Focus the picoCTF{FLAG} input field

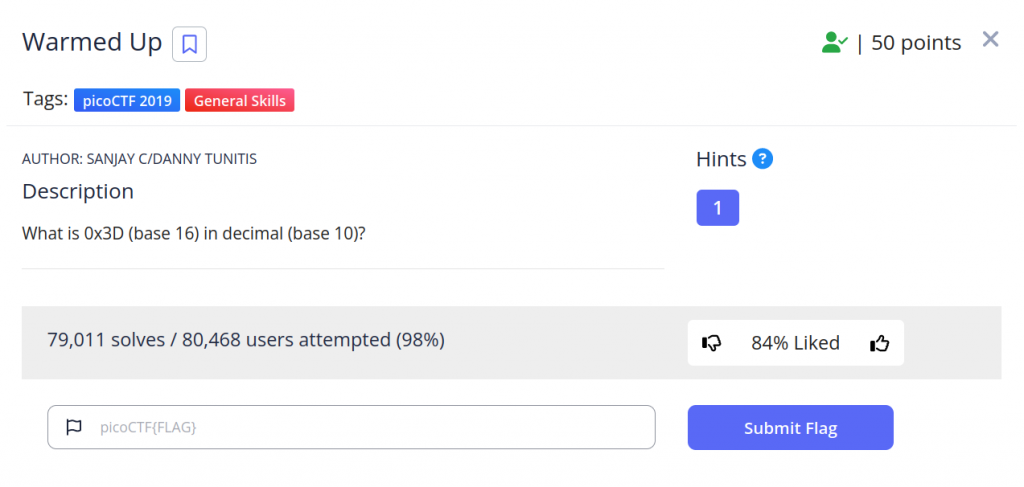click(370, 427)
